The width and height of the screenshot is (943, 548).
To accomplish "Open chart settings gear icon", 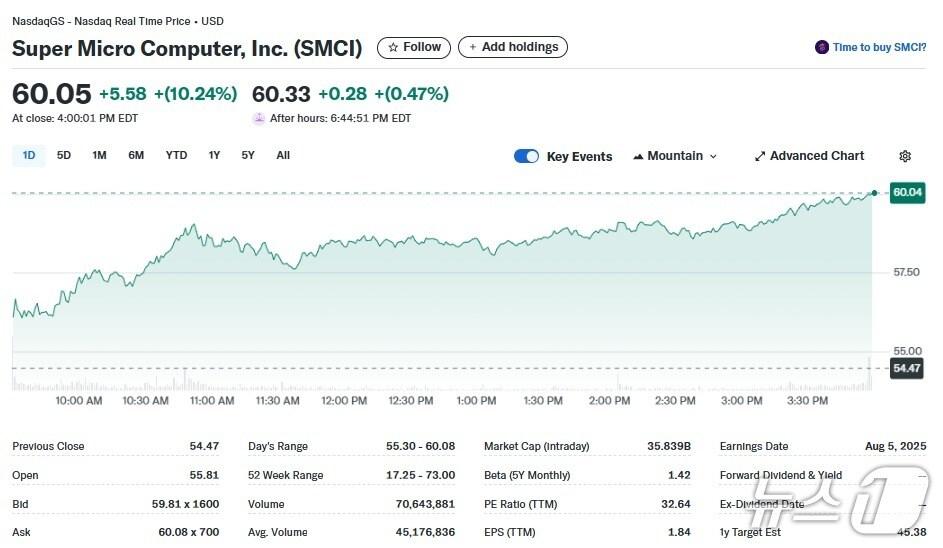I will tap(905, 156).
